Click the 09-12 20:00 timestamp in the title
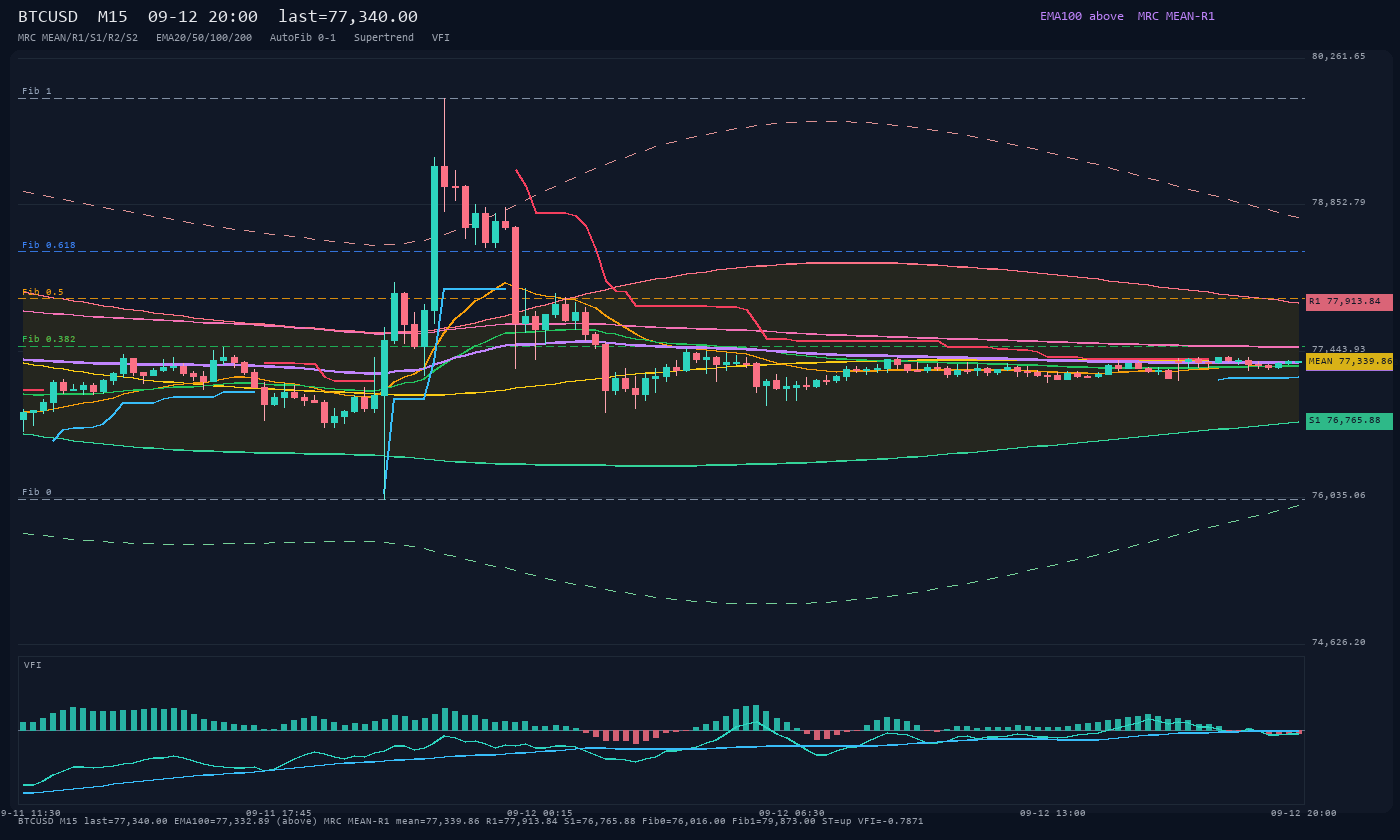This screenshot has height=840, width=1400. click(202, 17)
